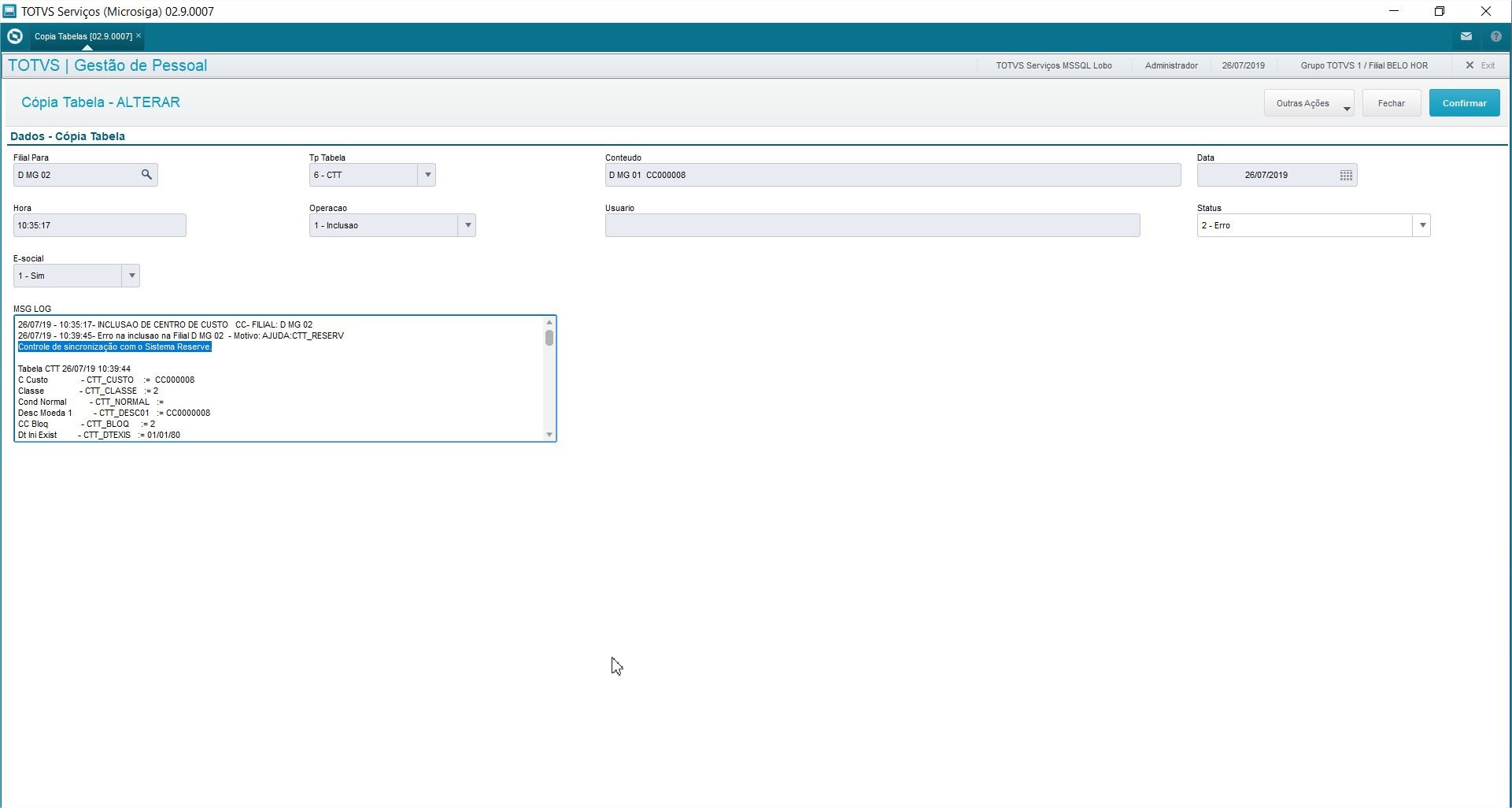Expand the Operacao dropdown
The width and height of the screenshot is (1512, 808).
point(468,225)
